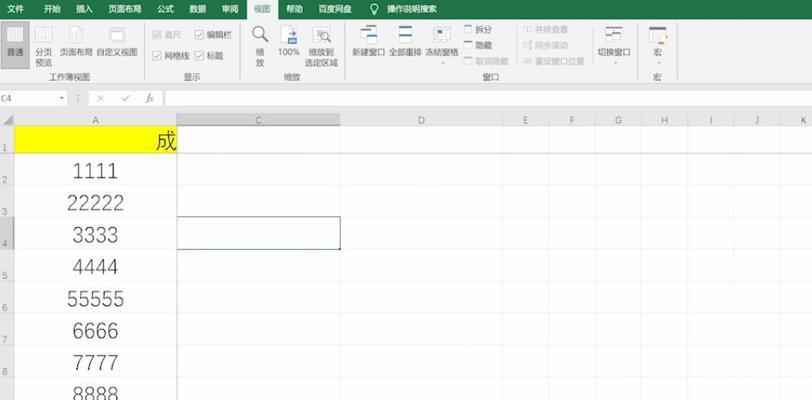Click the cell containing 3333
This screenshot has width=812, height=400.
pyautogui.click(x=95, y=234)
